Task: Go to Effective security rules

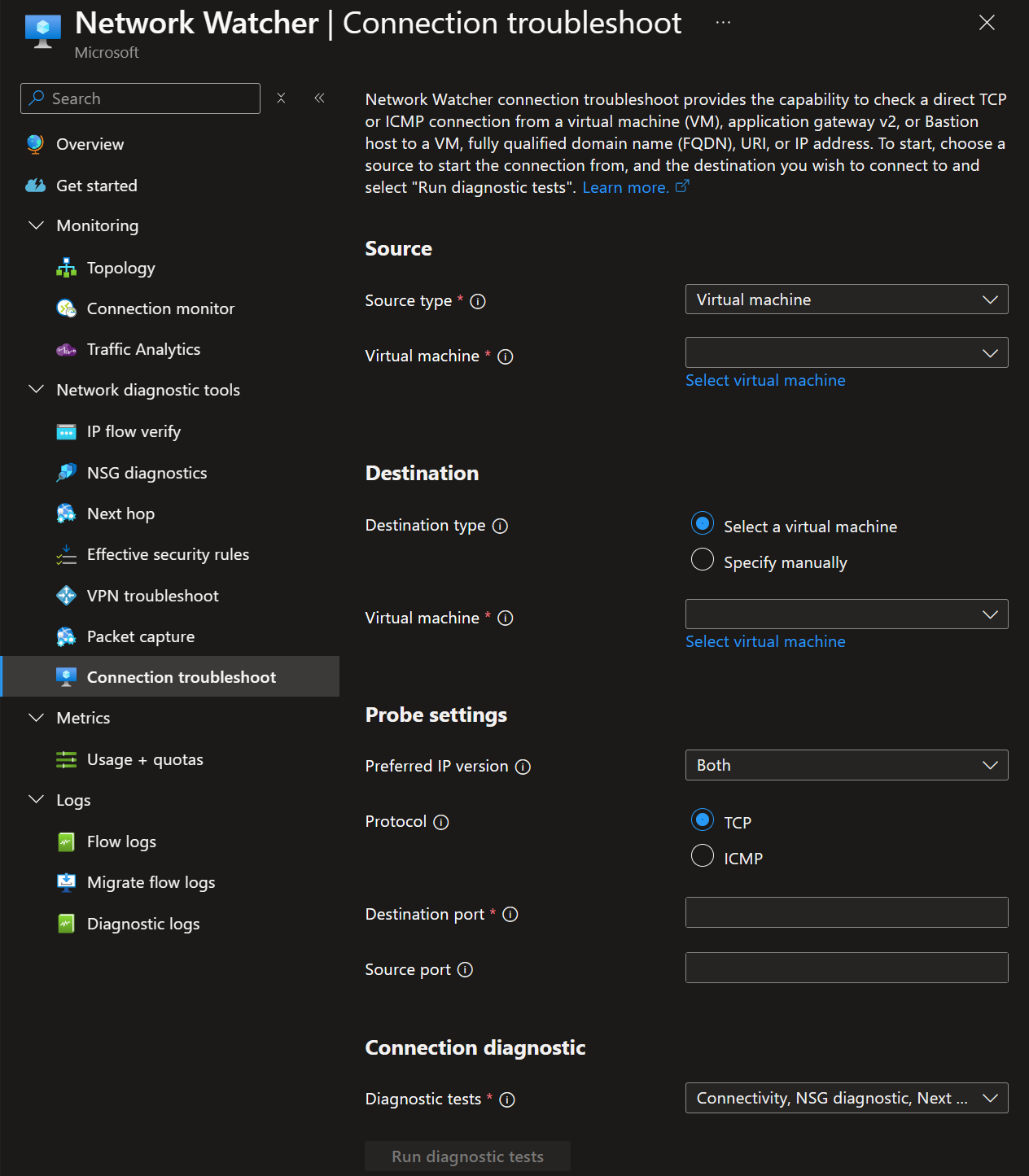Action: tap(168, 554)
